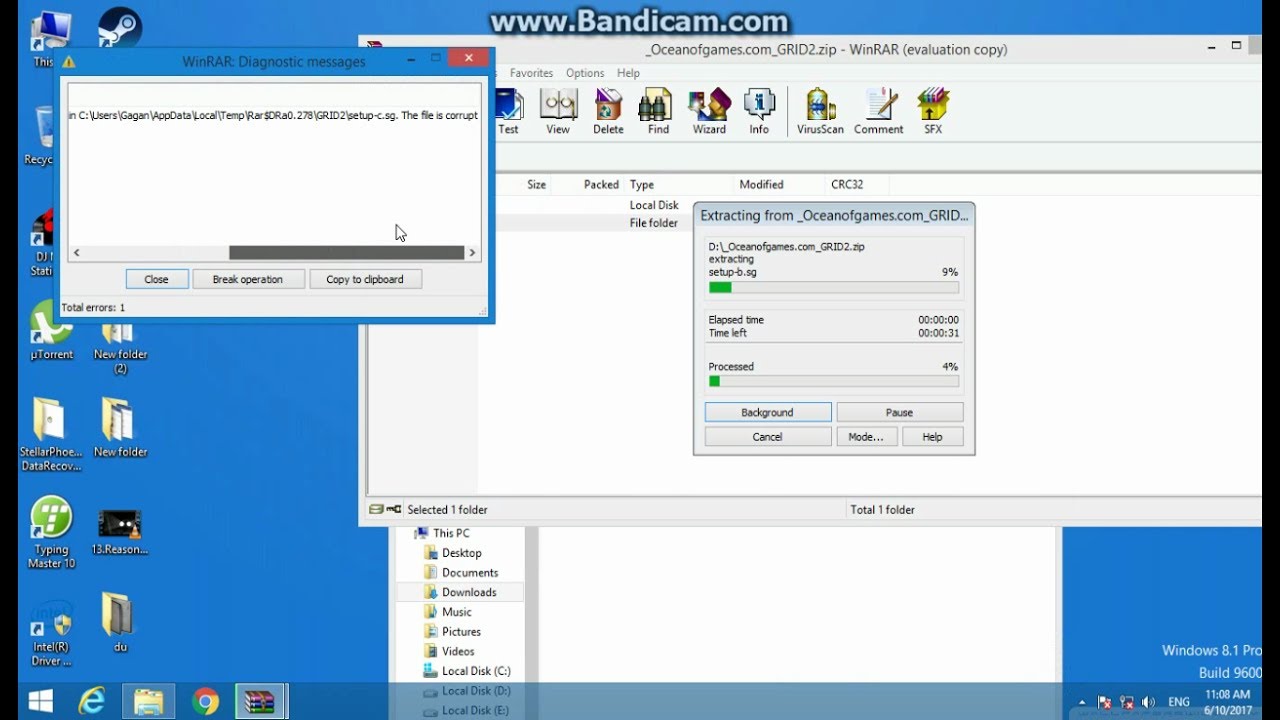Click the Processed progress bar

click(834, 381)
